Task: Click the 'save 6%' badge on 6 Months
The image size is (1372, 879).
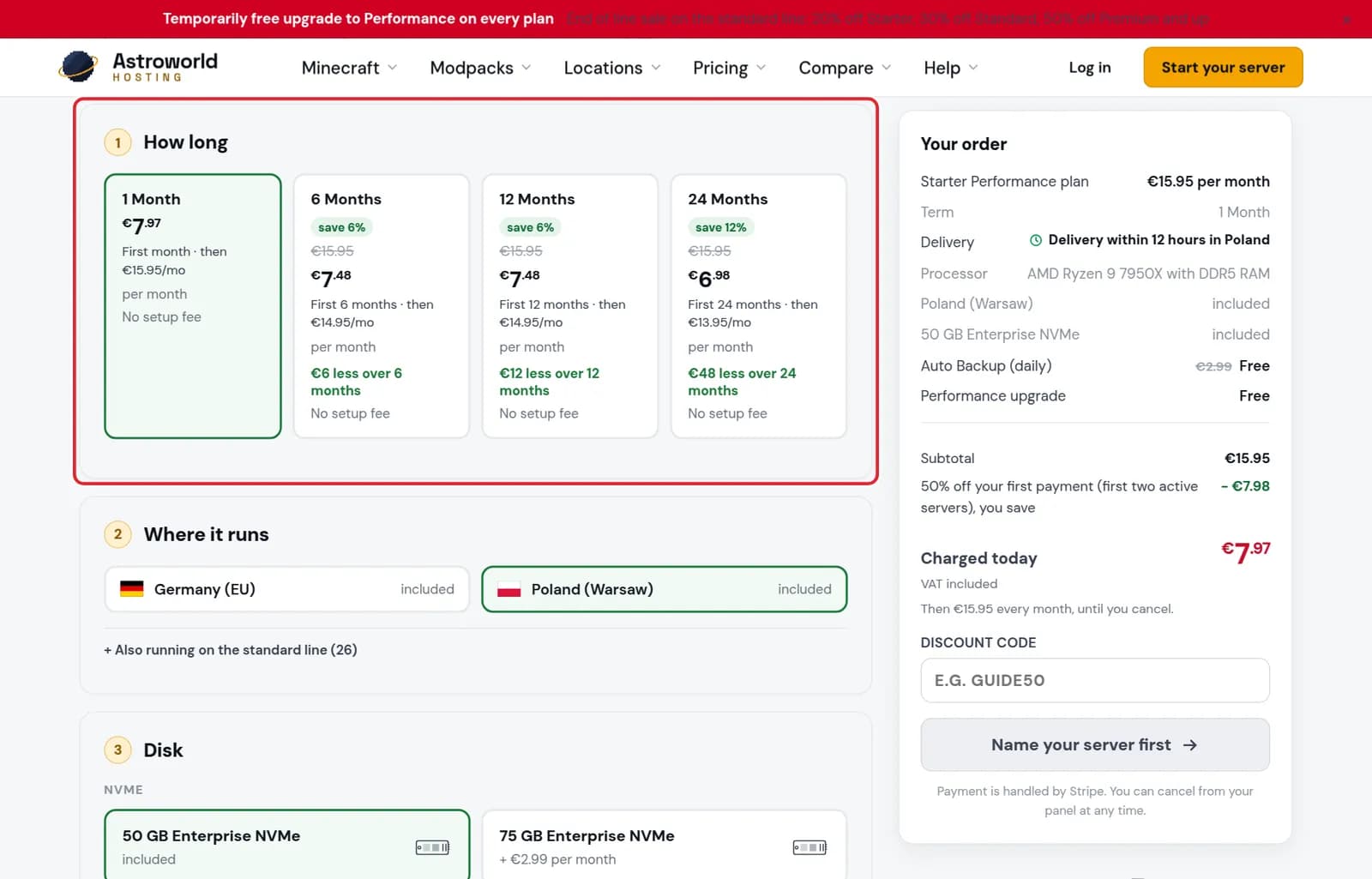Action: pyautogui.click(x=341, y=227)
